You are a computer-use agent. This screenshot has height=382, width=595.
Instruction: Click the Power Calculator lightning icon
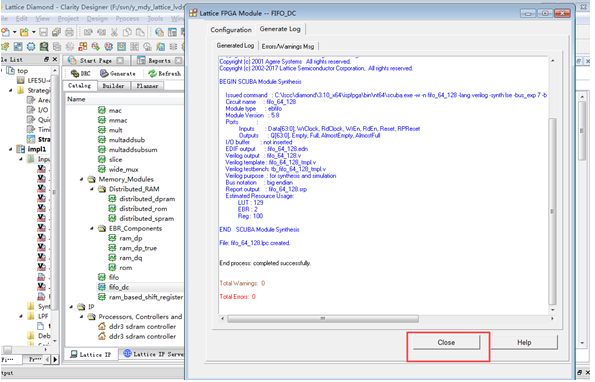coord(160,47)
